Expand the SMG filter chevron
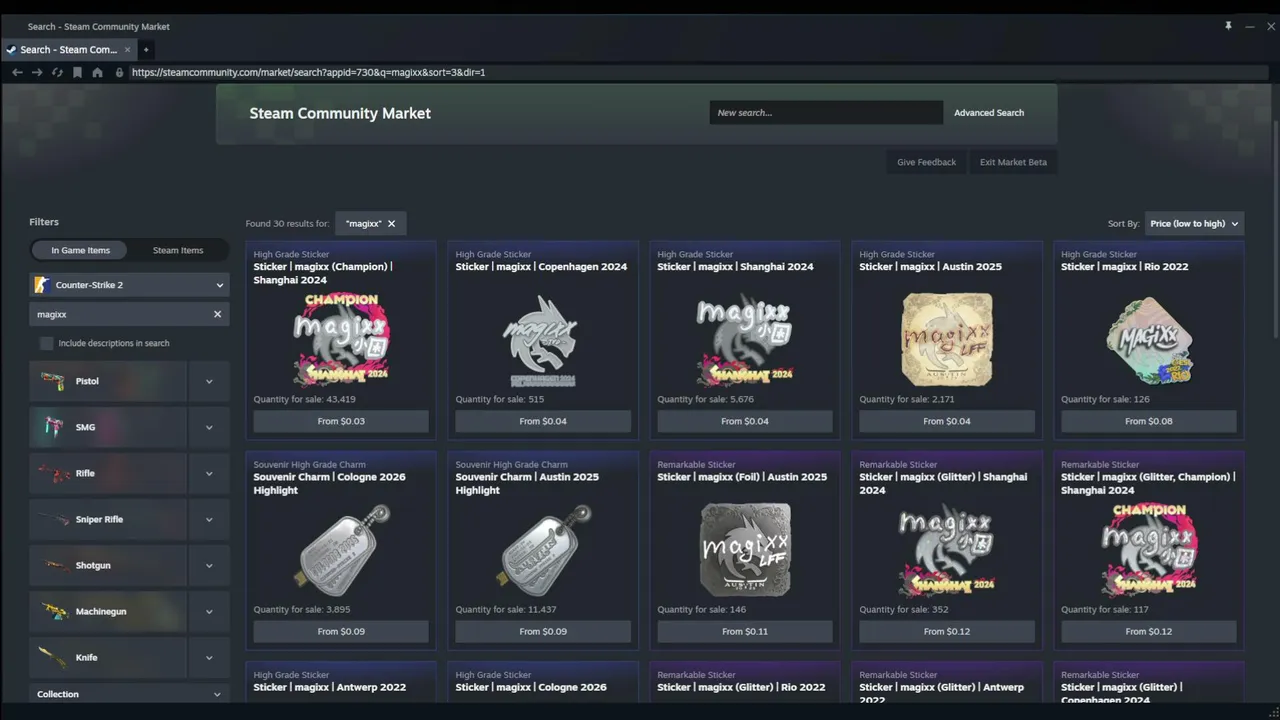1280x720 pixels. click(209, 427)
